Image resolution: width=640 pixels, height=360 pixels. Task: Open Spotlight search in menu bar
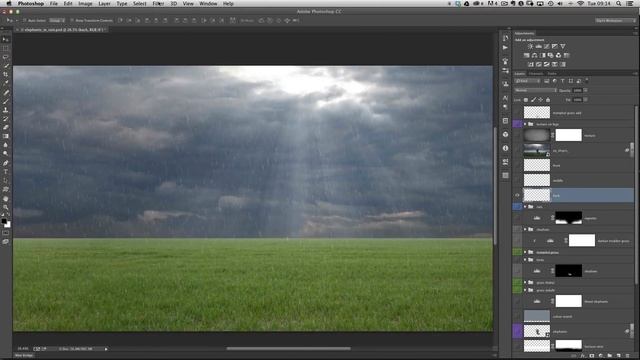click(619, 4)
